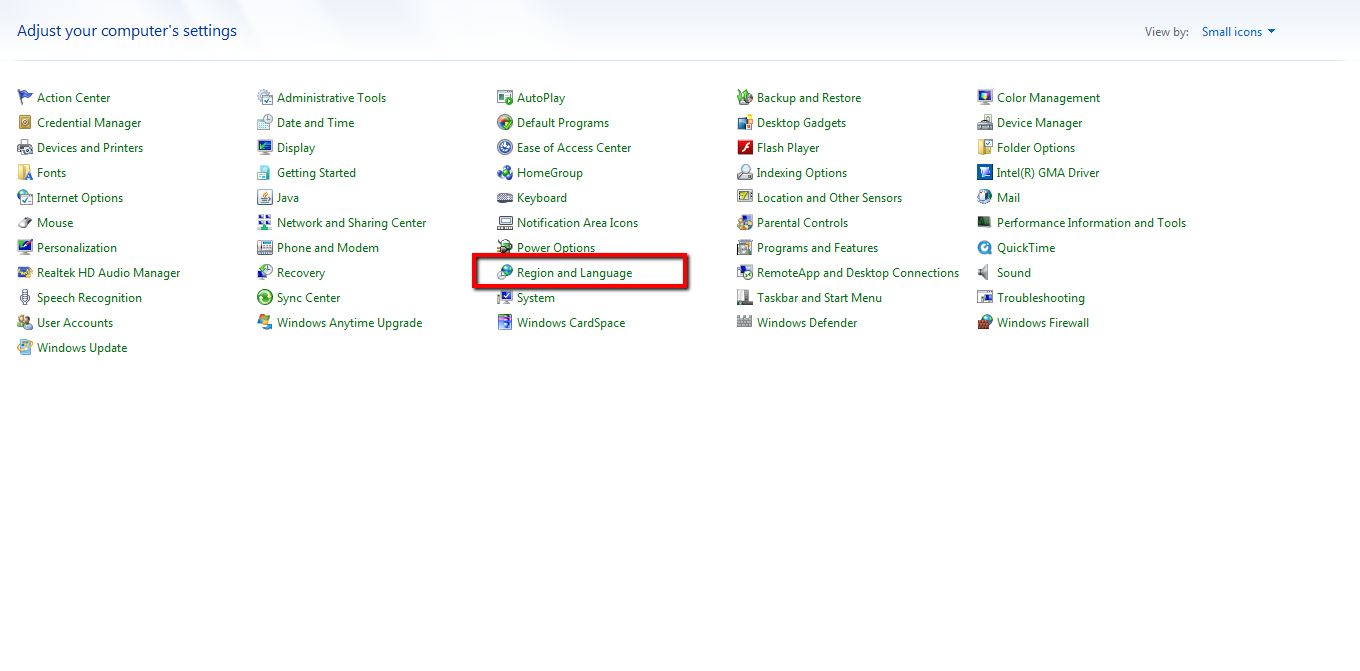Click the Mouse icon
The width and height of the screenshot is (1360, 671).
[x=25, y=222]
